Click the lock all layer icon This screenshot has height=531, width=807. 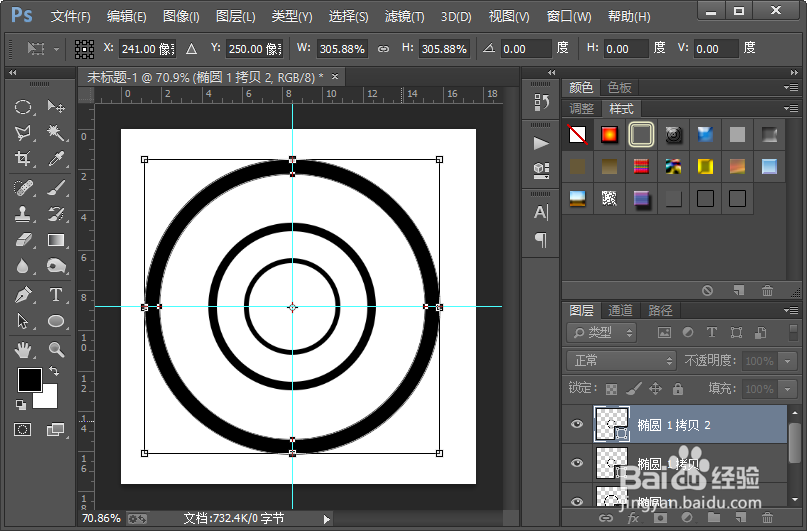pyautogui.click(x=678, y=389)
